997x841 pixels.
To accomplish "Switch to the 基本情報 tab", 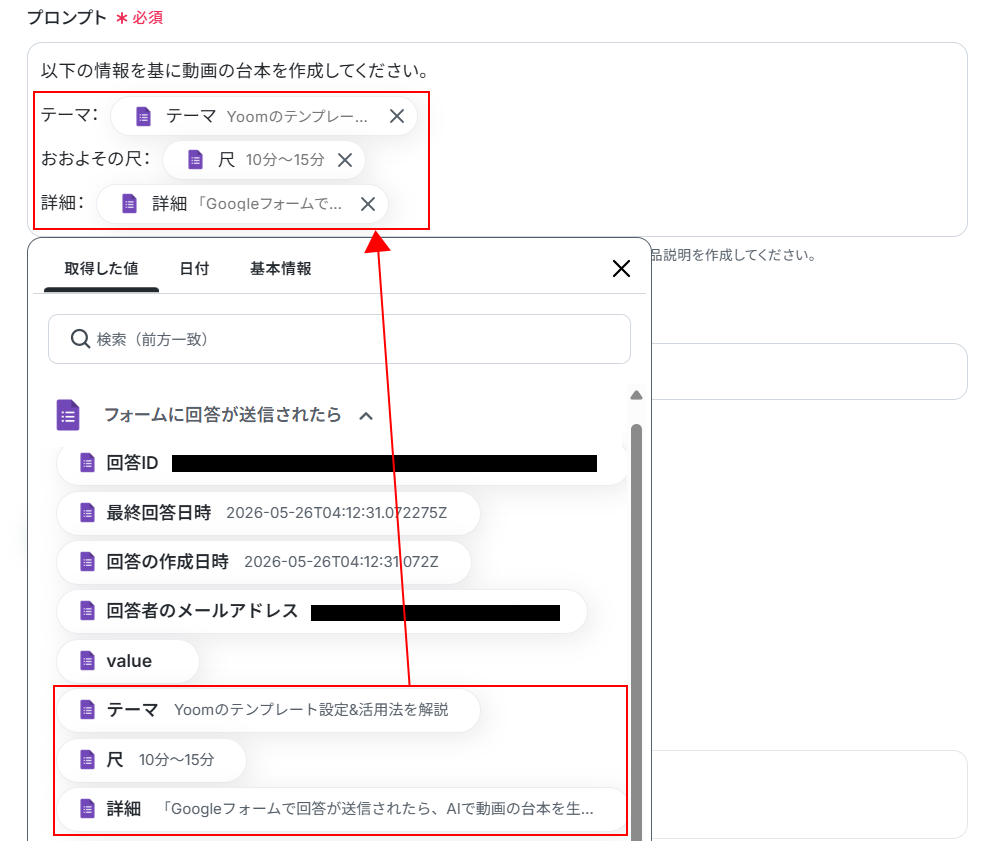I will point(280,269).
